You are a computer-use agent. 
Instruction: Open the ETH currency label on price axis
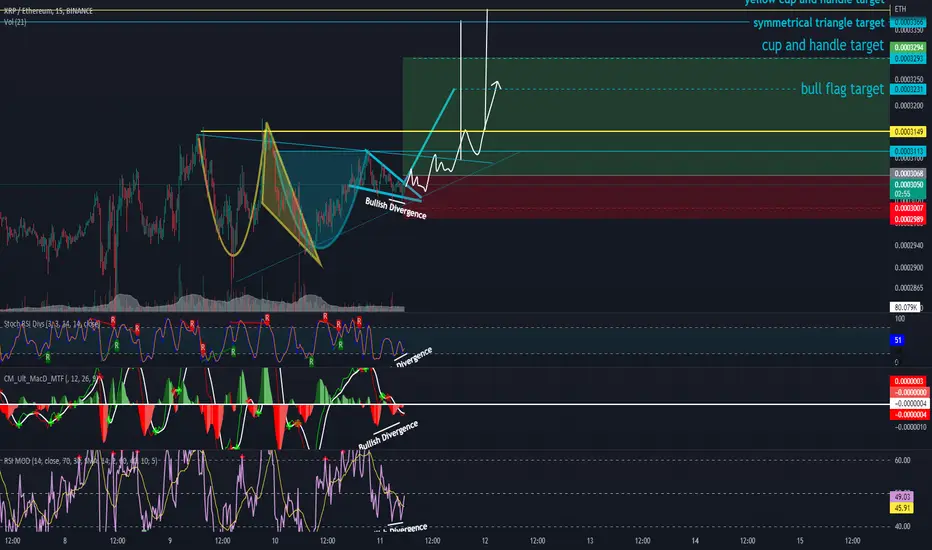pos(900,9)
